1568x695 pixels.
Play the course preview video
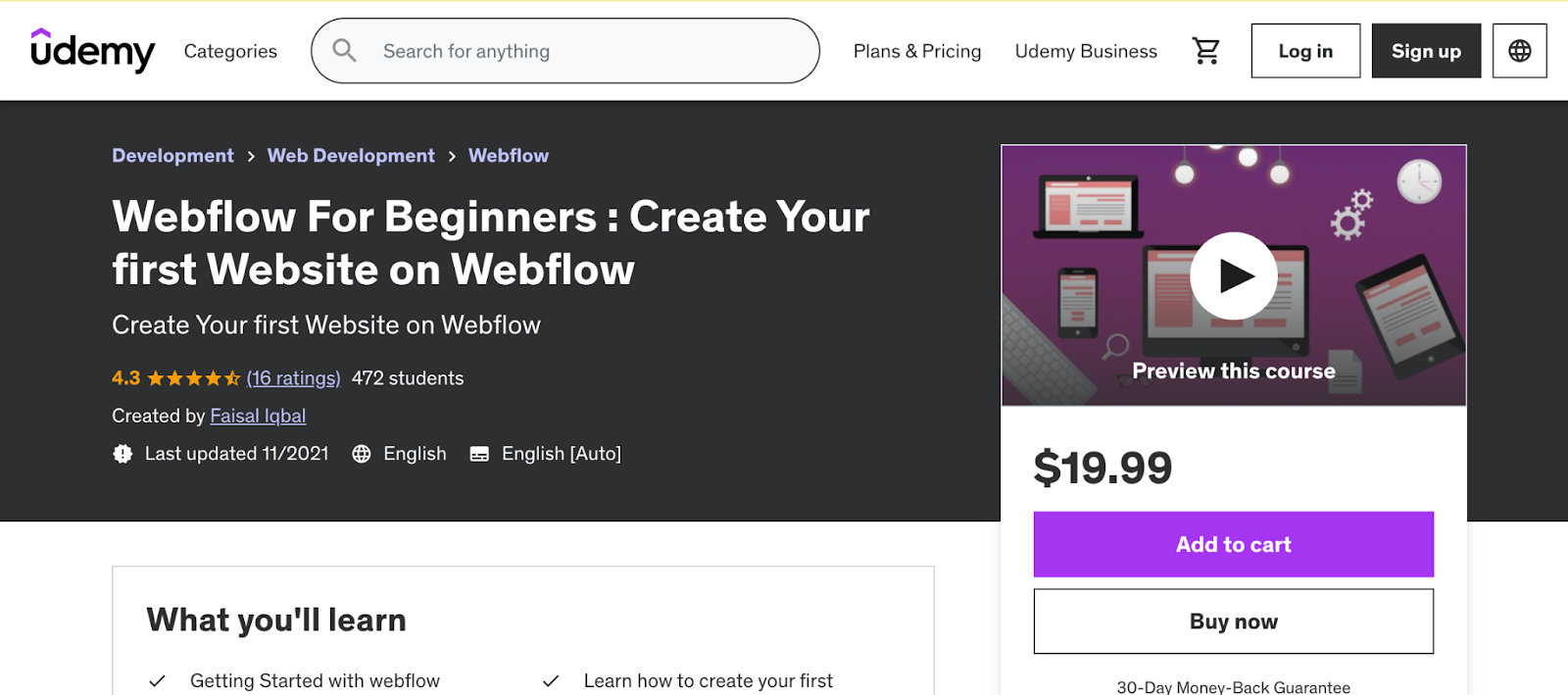coord(1233,275)
